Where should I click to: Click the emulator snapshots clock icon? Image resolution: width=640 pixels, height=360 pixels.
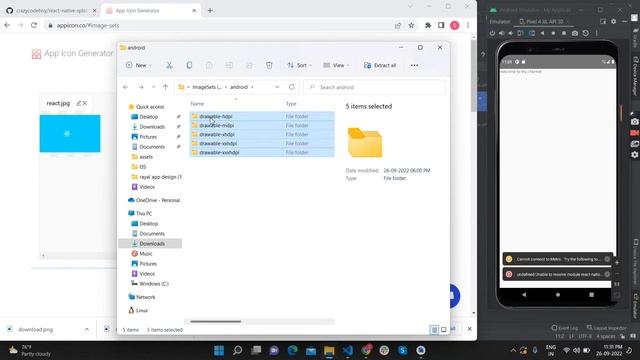click(586, 33)
